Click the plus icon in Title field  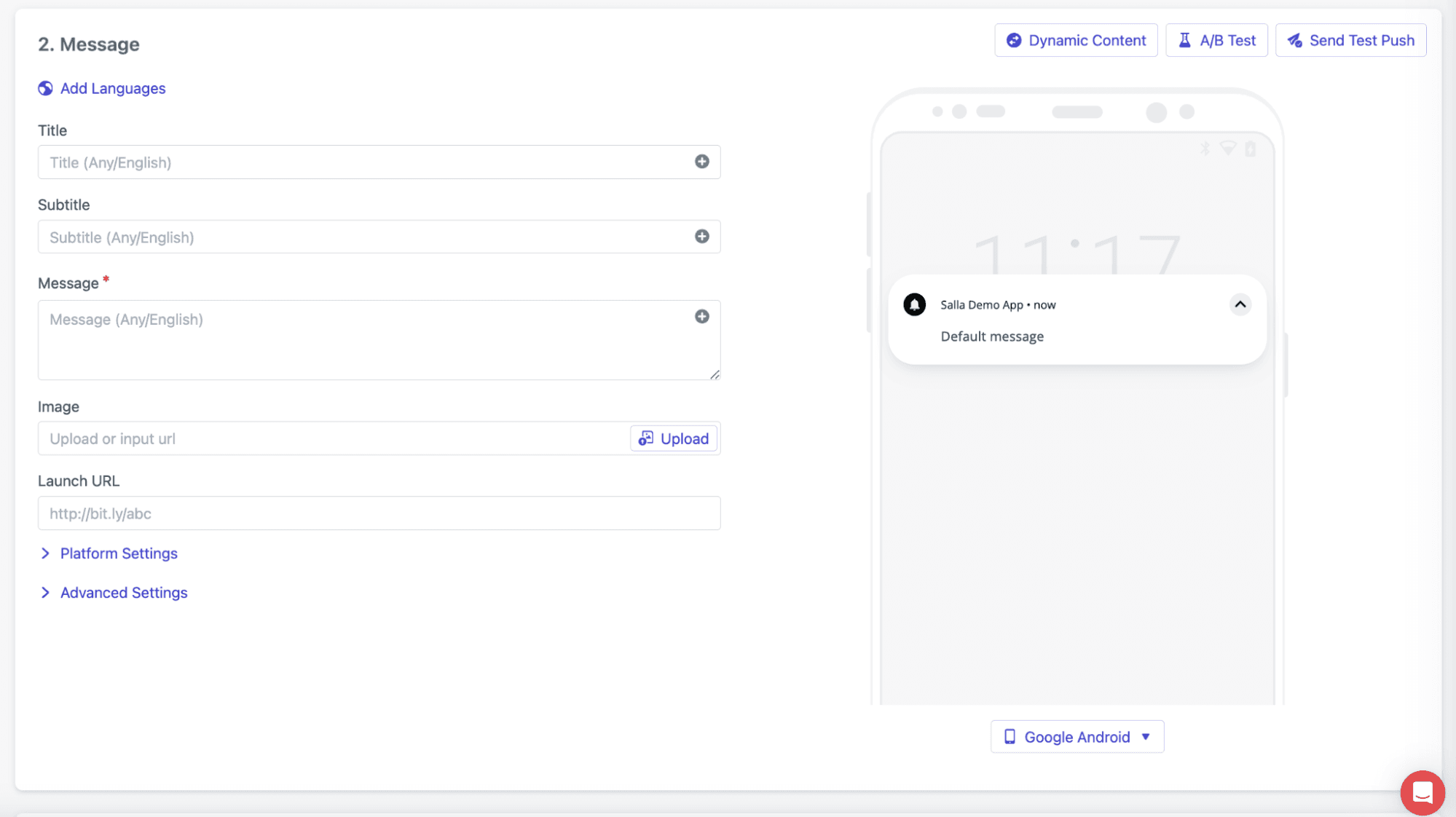click(701, 162)
